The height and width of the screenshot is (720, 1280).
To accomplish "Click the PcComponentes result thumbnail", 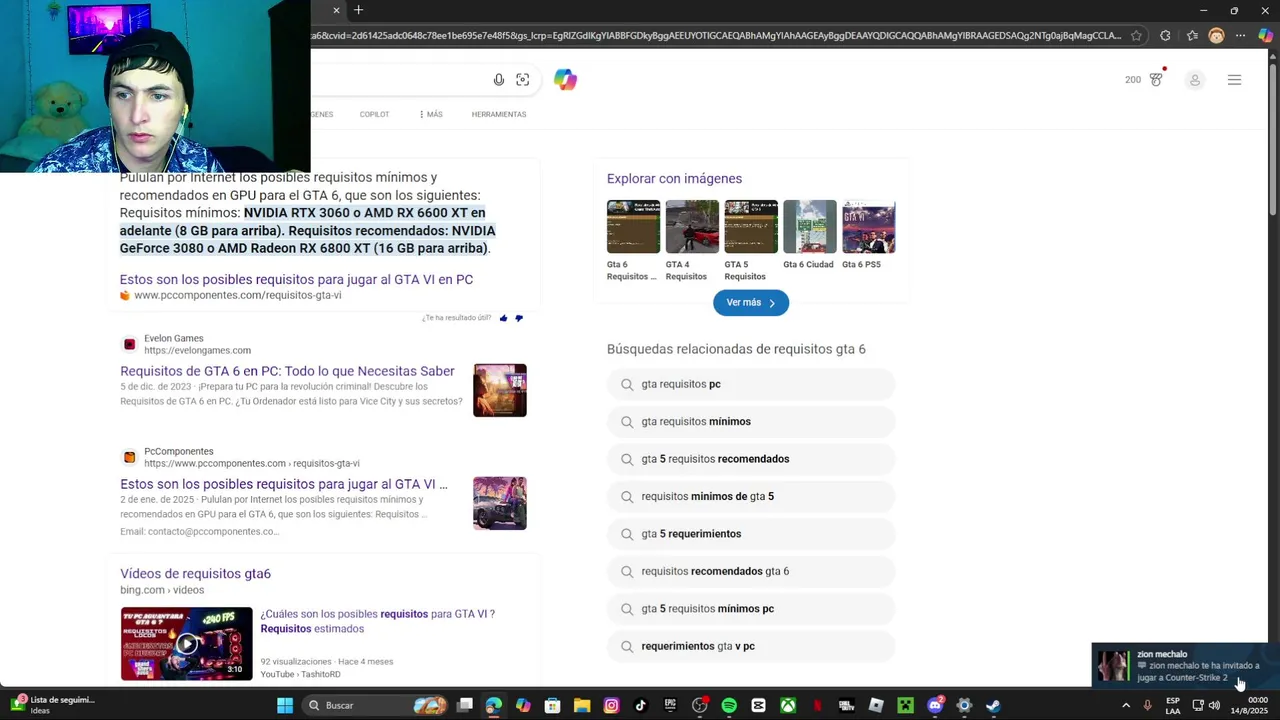I will pyautogui.click(x=500, y=503).
